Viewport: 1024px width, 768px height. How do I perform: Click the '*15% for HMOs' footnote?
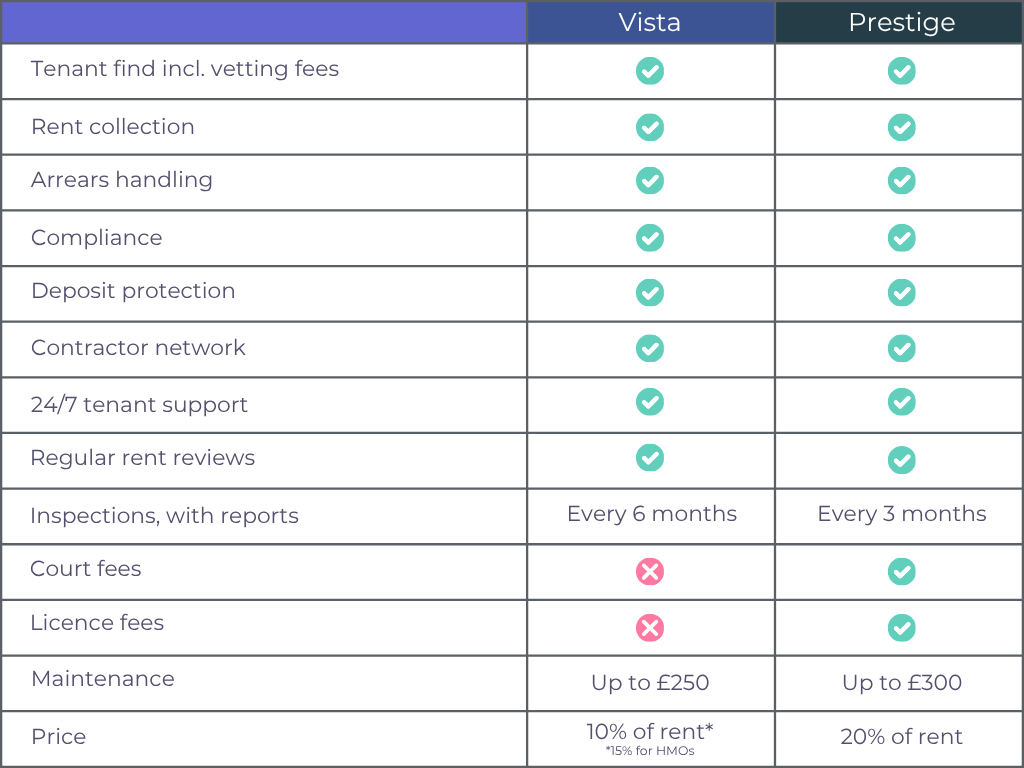tap(650, 751)
